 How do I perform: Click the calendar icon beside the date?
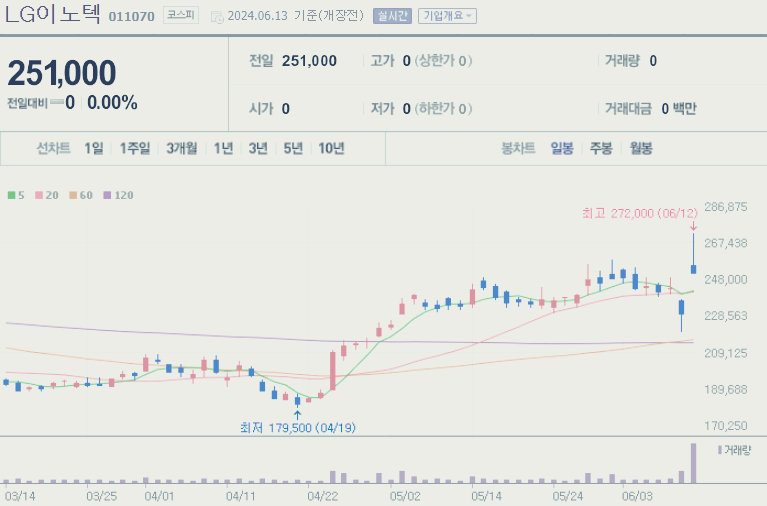click(x=217, y=17)
